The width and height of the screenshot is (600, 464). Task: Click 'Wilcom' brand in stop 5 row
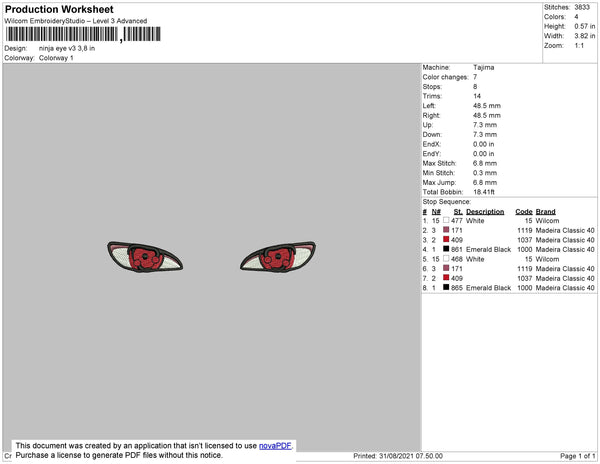547,259
